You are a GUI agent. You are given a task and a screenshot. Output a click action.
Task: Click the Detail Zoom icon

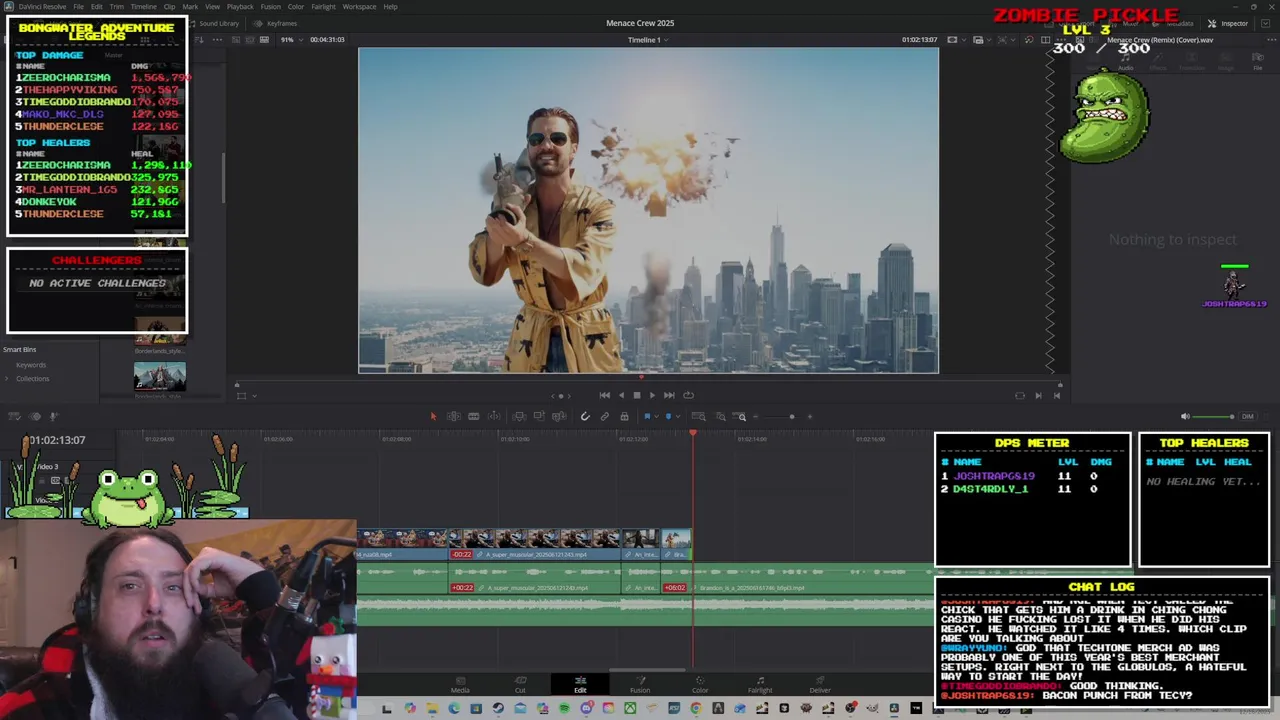[x=720, y=416]
